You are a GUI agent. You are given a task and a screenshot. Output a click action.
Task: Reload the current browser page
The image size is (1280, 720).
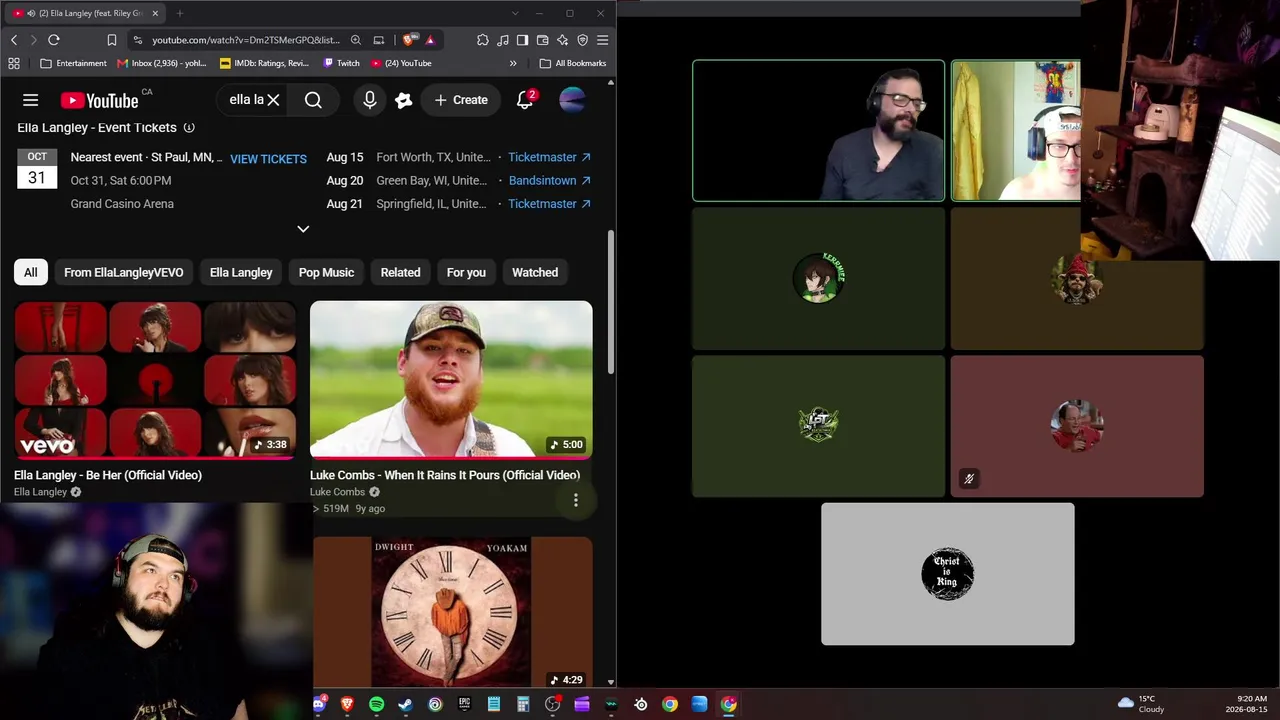coord(54,40)
